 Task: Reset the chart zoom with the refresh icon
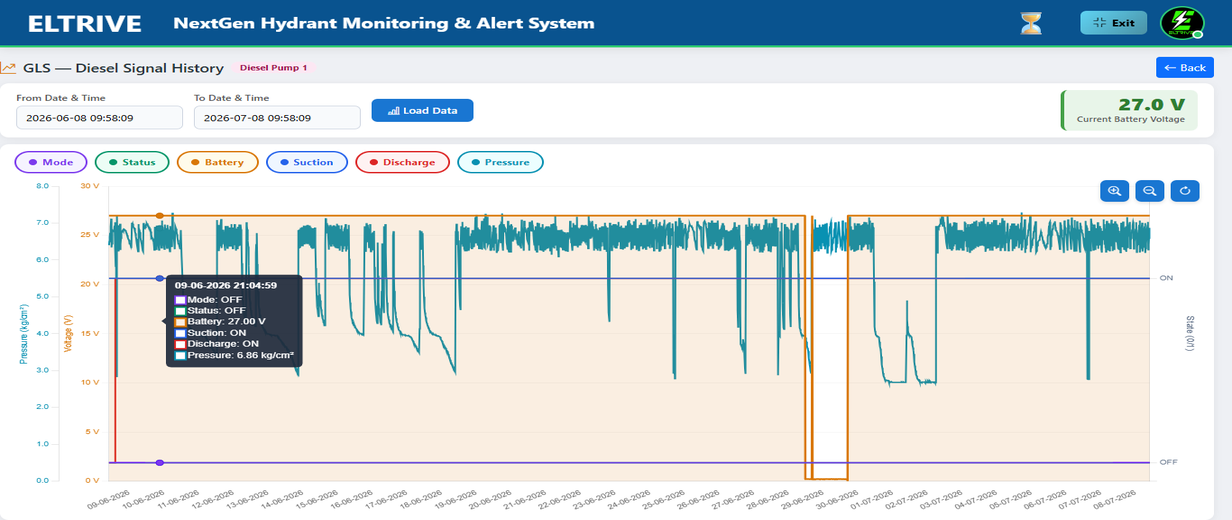[1184, 190]
